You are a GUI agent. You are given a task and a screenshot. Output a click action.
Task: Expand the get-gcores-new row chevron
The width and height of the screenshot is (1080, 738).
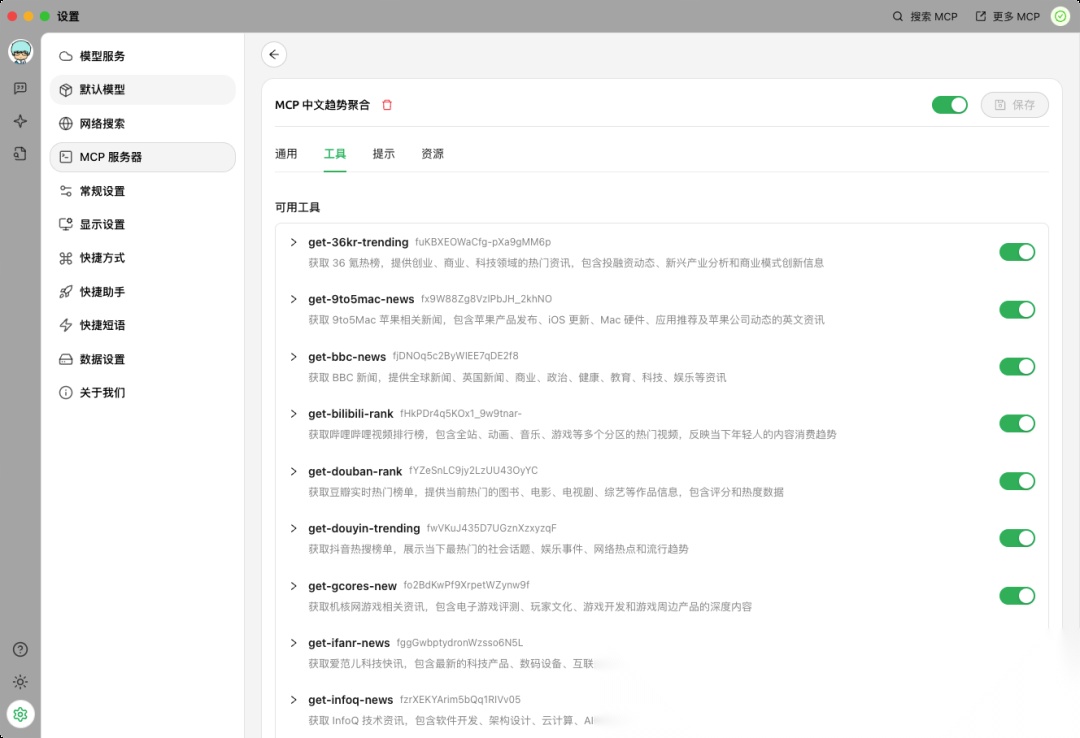tap(293, 586)
